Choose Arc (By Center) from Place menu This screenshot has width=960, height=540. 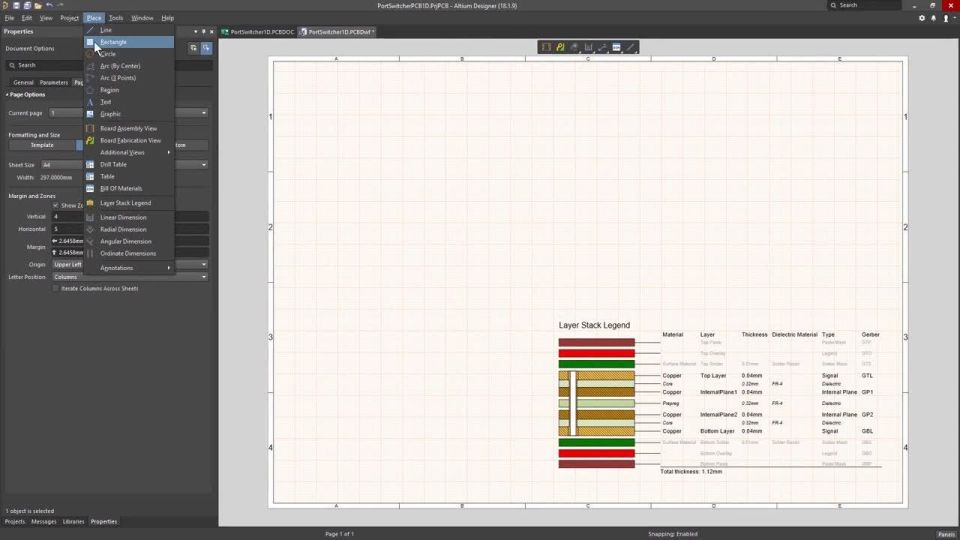(x=129, y=66)
